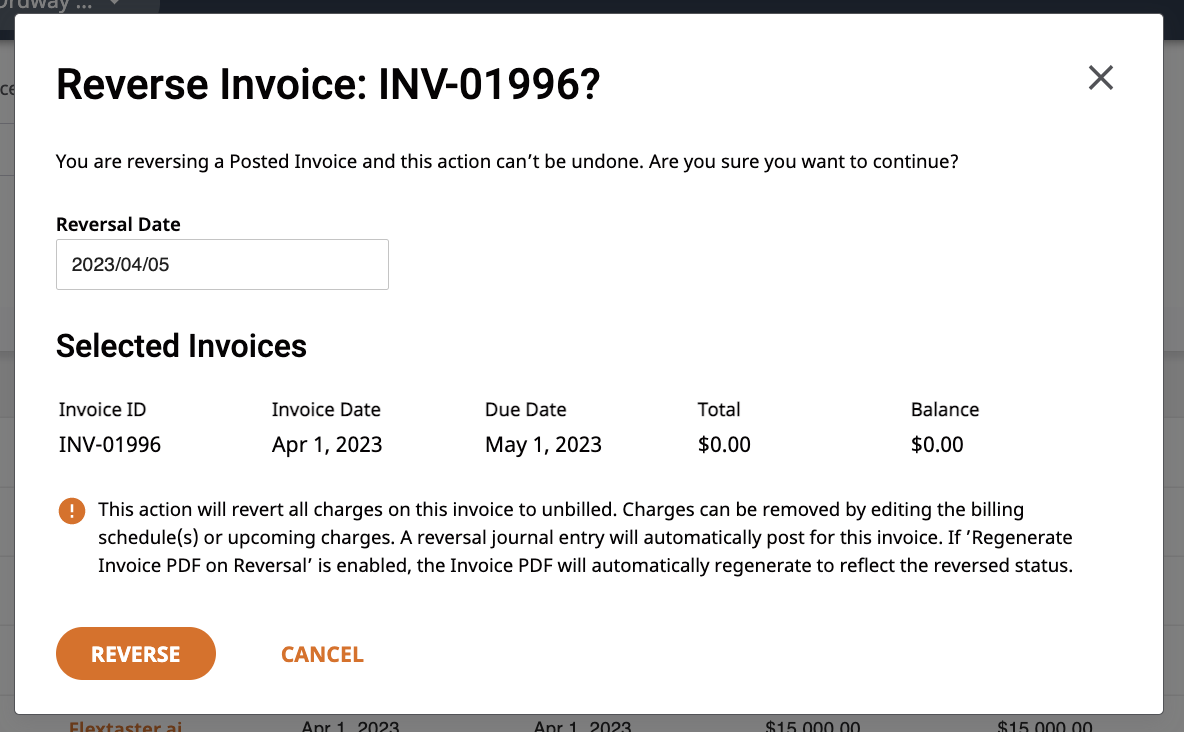The height and width of the screenshot is (732, 1184).
Task: Click the $0.00 value under Balance
Action: [x=937, y=444]
